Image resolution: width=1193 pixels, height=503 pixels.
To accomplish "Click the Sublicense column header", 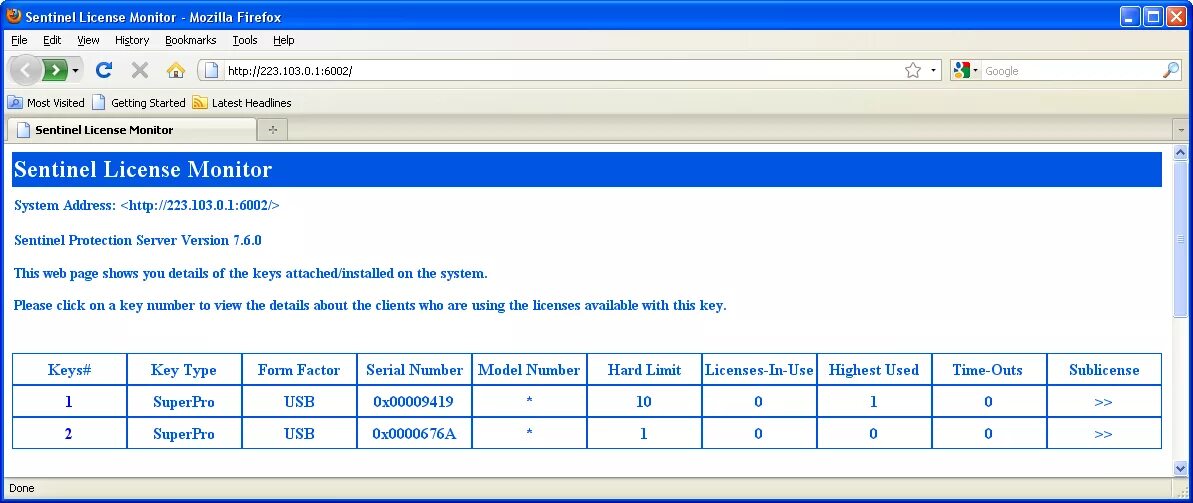I will [x=1103, y=370].
